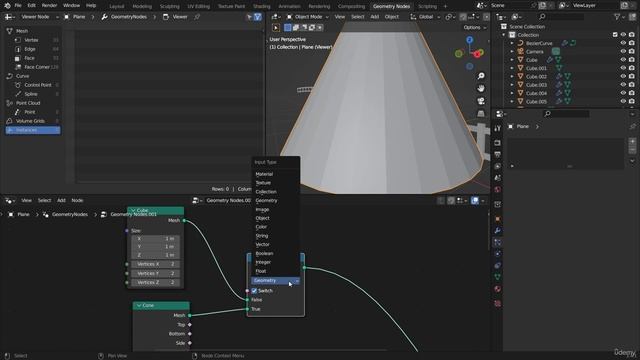Click the pan hand icon in the viewport
The image size is (640, 360).
click(481, 89)
